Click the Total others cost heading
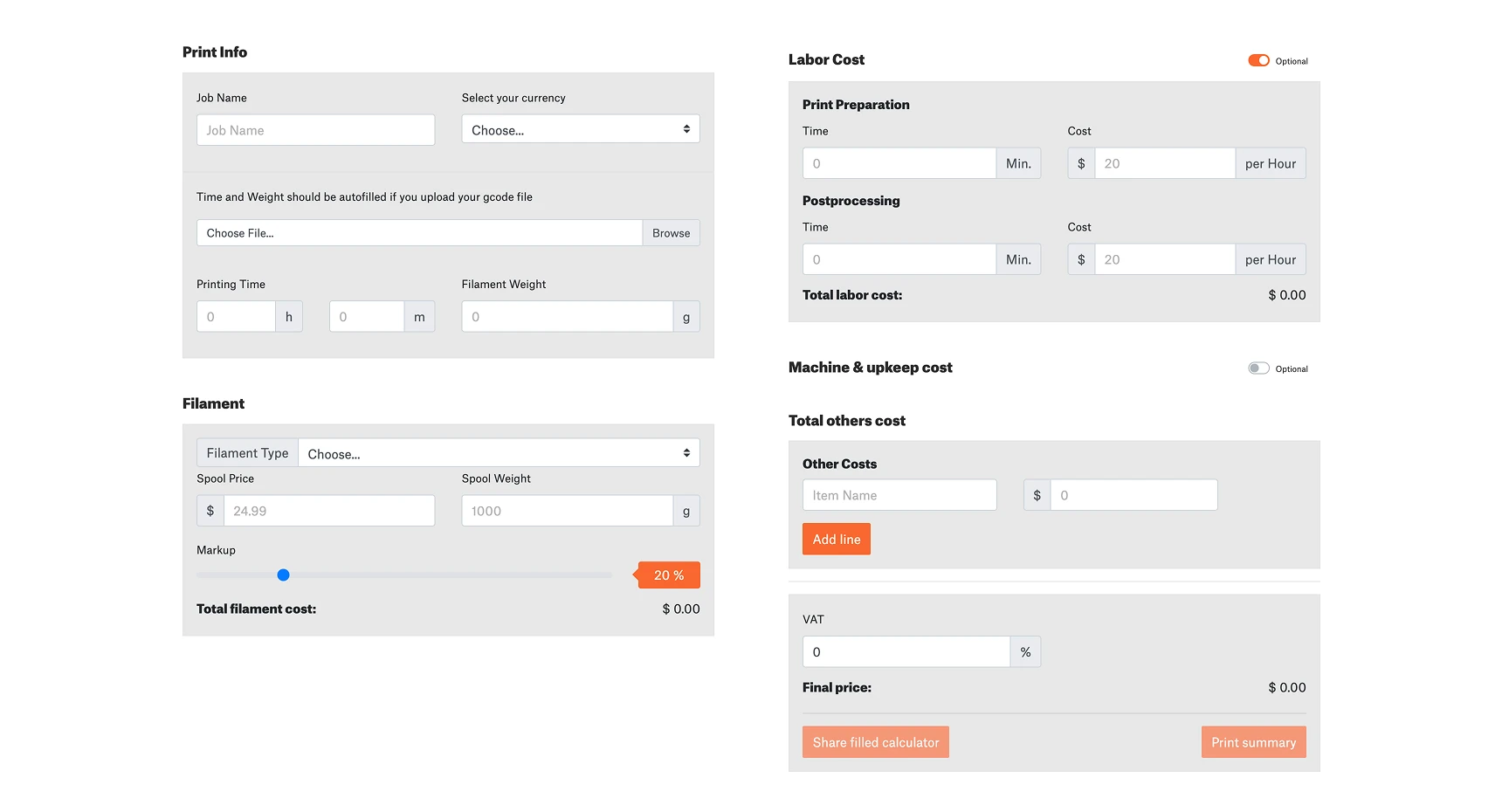 tap(847, 421)
